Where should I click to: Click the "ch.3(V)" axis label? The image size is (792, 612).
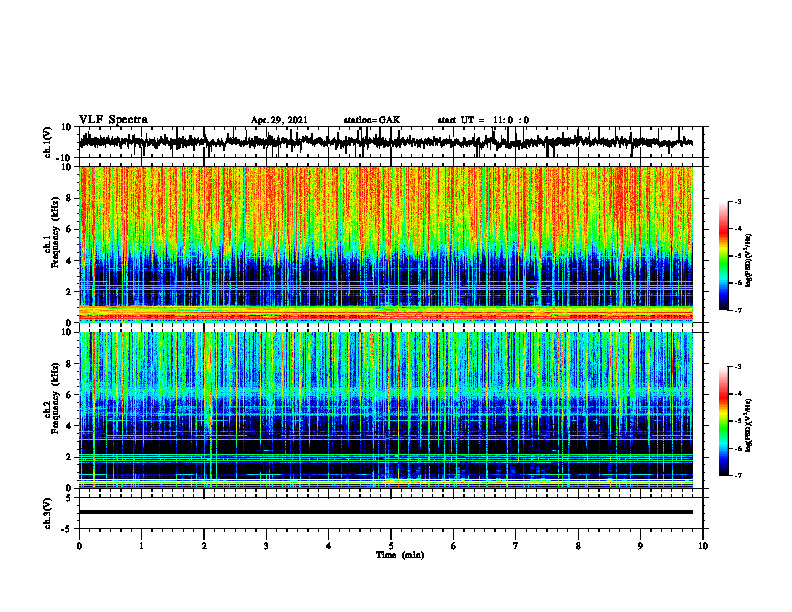(x=47, y=513)
